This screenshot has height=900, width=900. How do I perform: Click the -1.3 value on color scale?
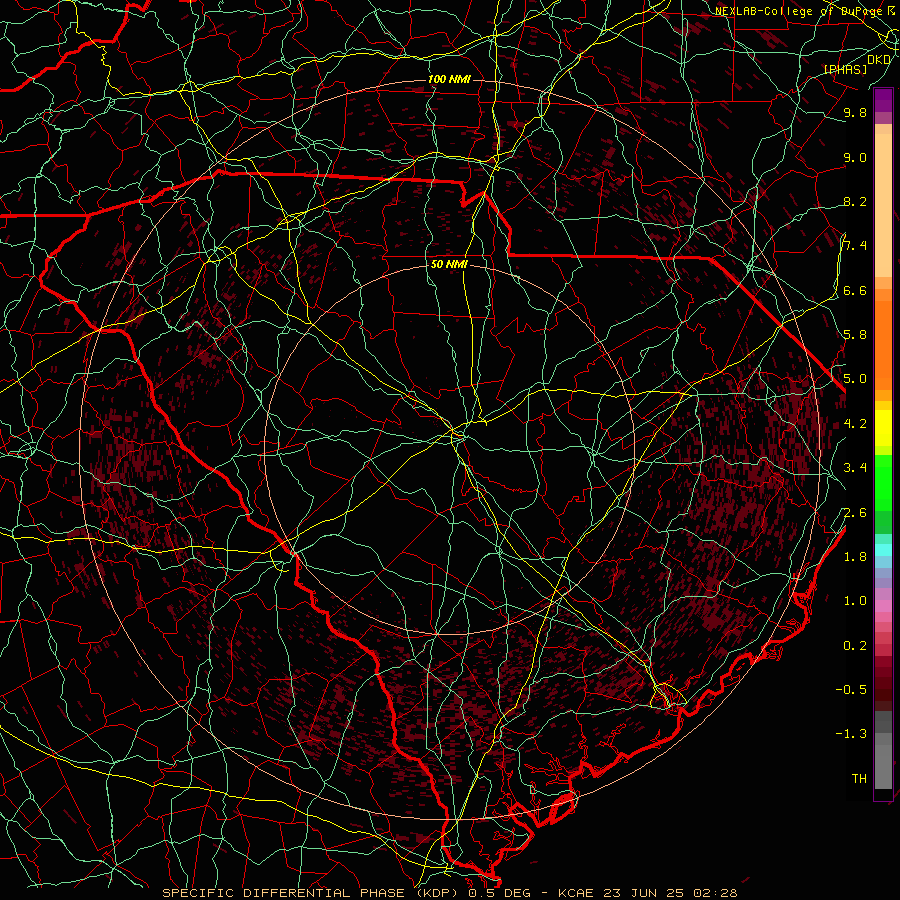click(852, 734)
